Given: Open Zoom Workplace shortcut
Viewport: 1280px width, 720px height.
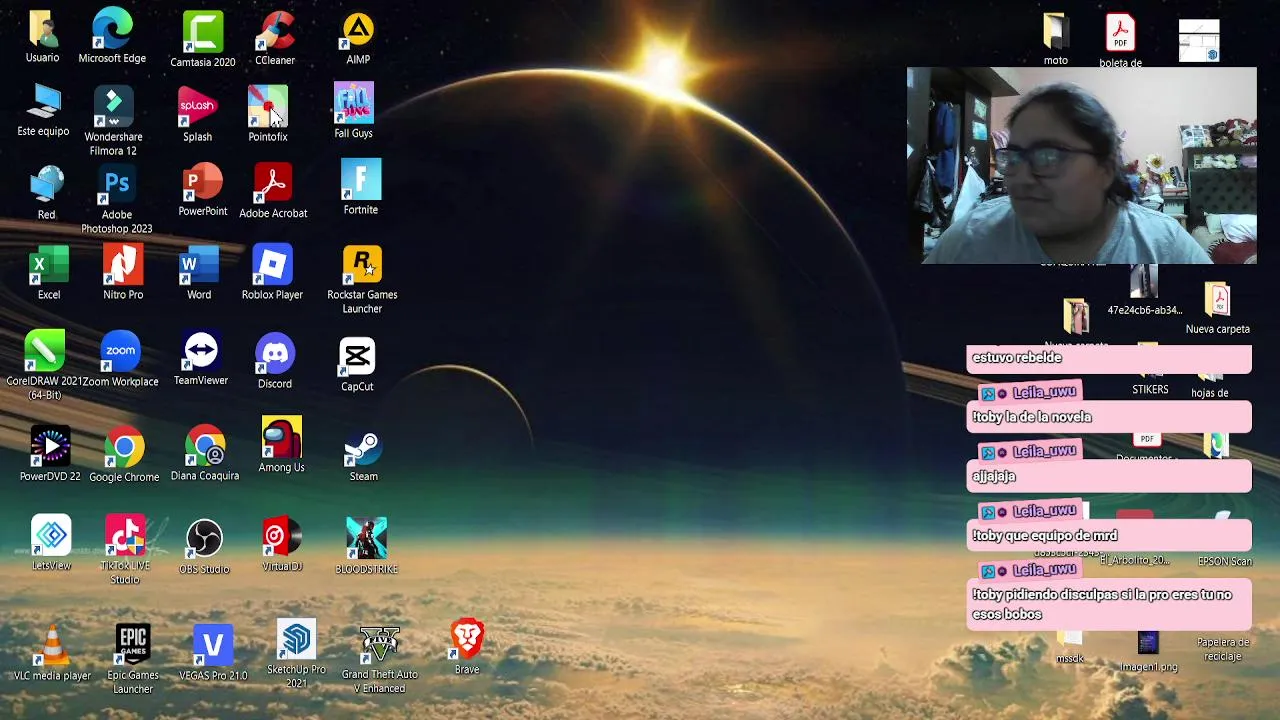Looking at the screenshot, I should (x=120, y=352).
